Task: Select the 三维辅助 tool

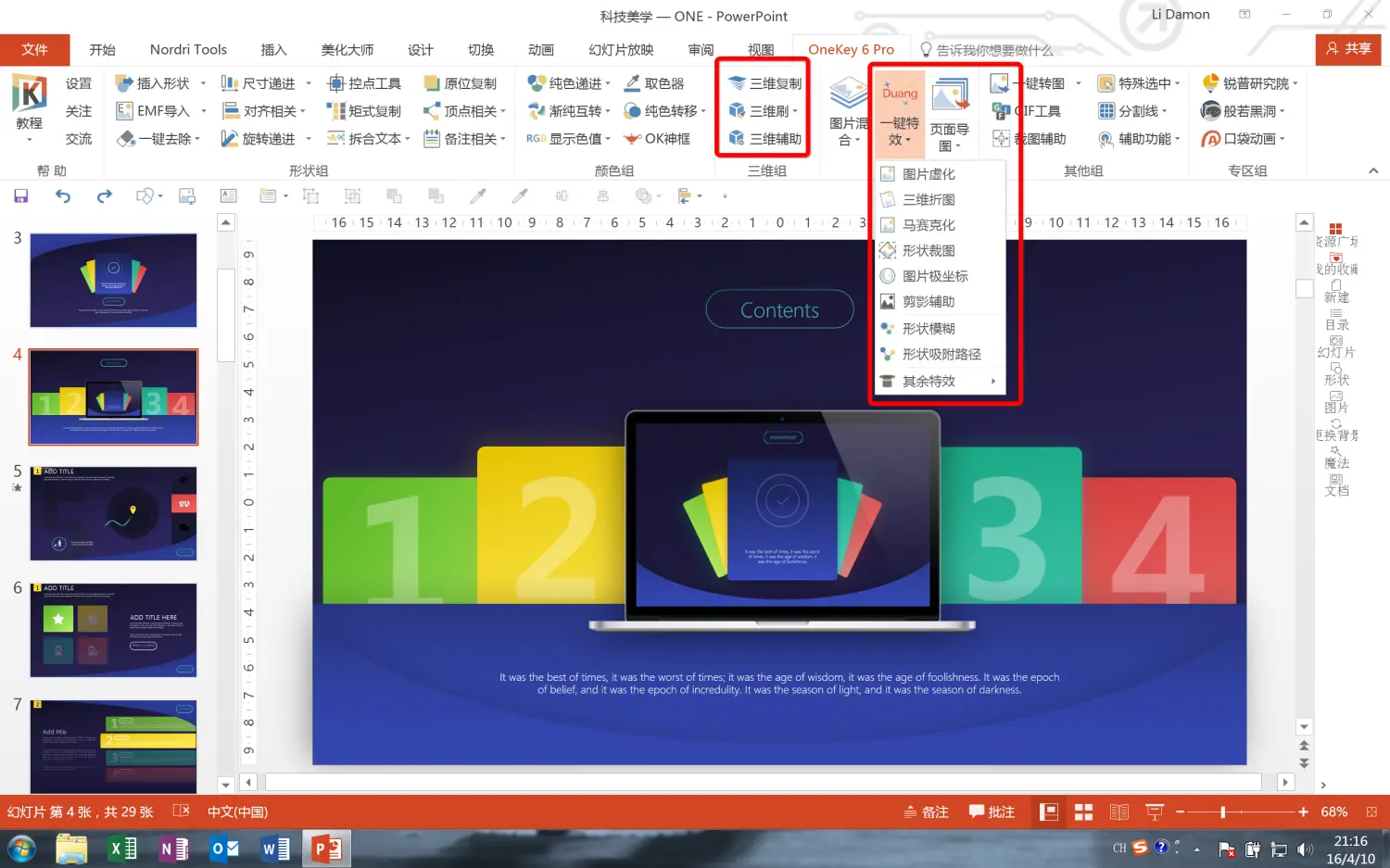Action: tap(765, 139)
